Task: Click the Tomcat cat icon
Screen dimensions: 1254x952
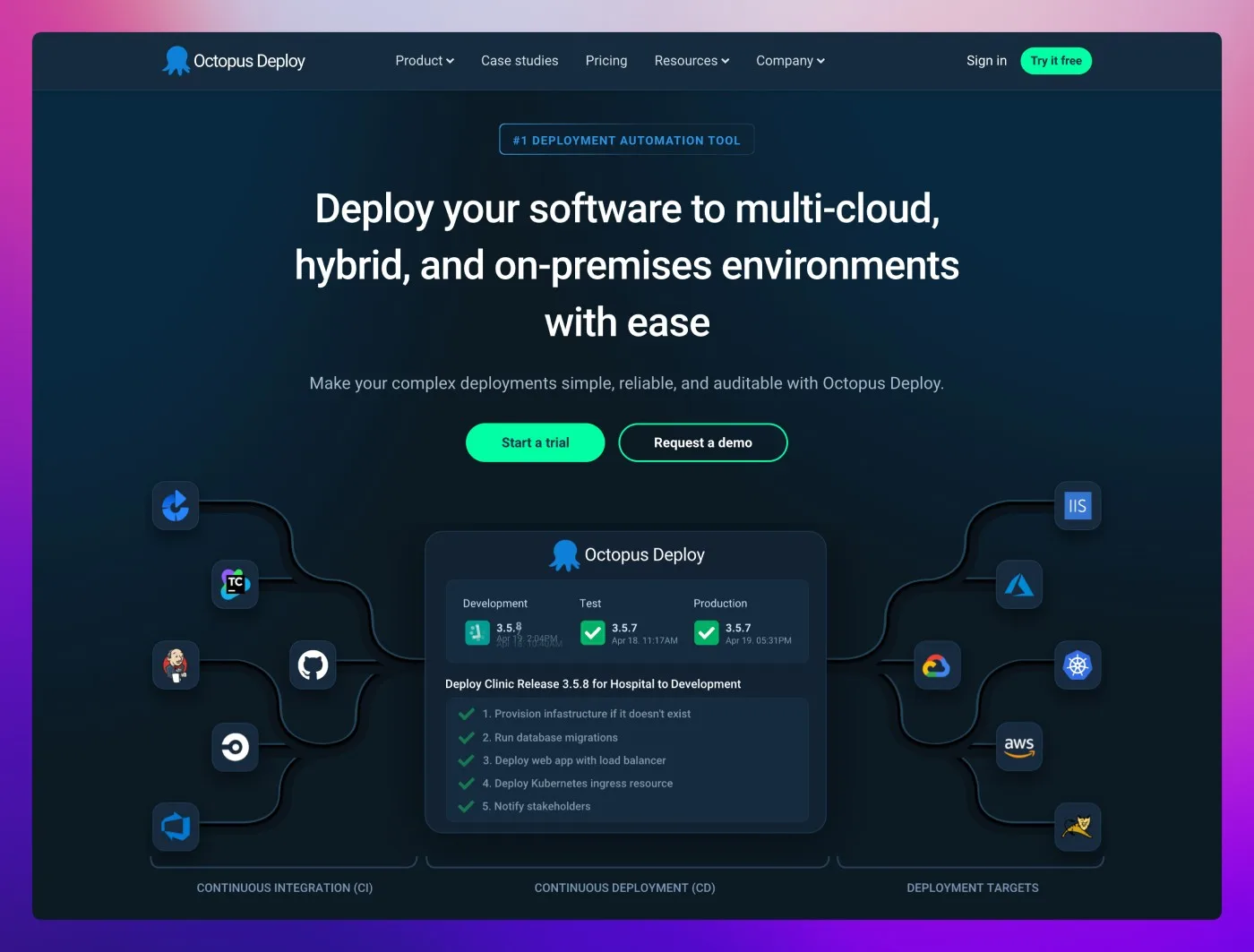Action: (1078, 826)
